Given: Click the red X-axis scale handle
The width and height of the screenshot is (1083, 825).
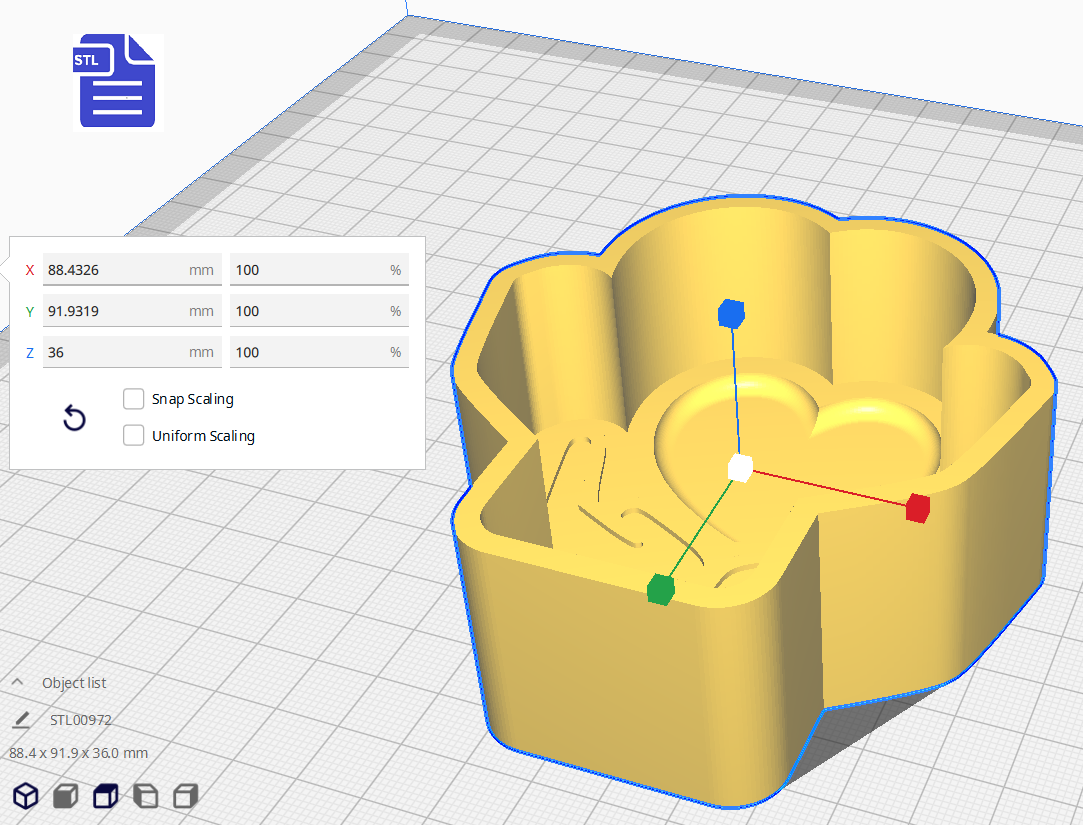Looking at the screenshot, I should 917,508.
